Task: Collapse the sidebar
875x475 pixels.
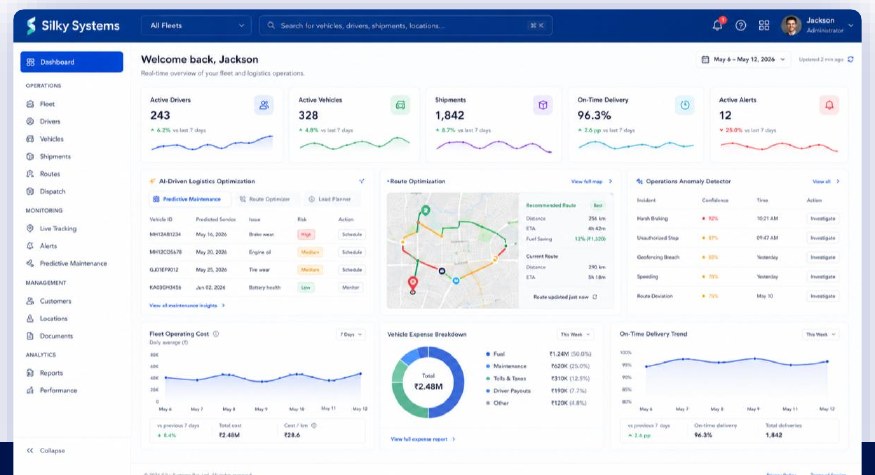Action: click(x=46, y=450)
